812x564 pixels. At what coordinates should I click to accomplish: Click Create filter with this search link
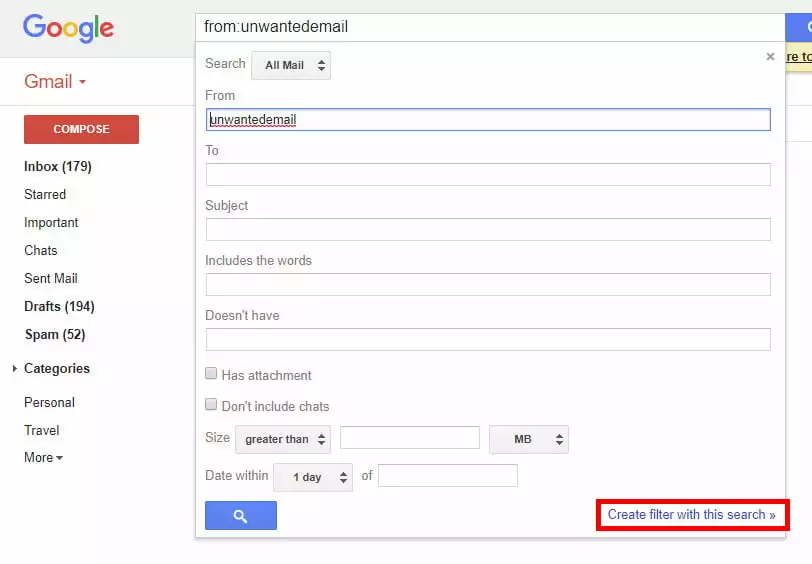tap(691, 515)
